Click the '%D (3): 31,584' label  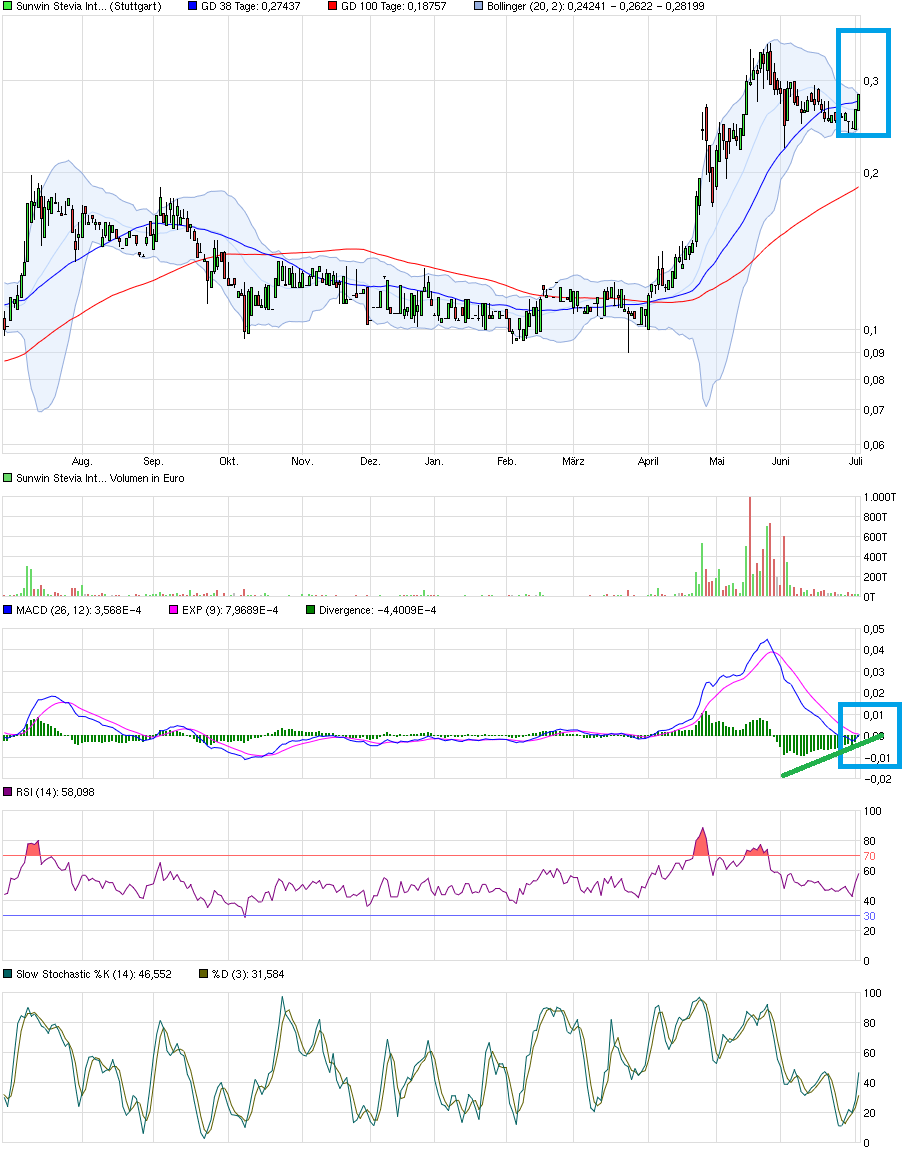coord(248,974)
